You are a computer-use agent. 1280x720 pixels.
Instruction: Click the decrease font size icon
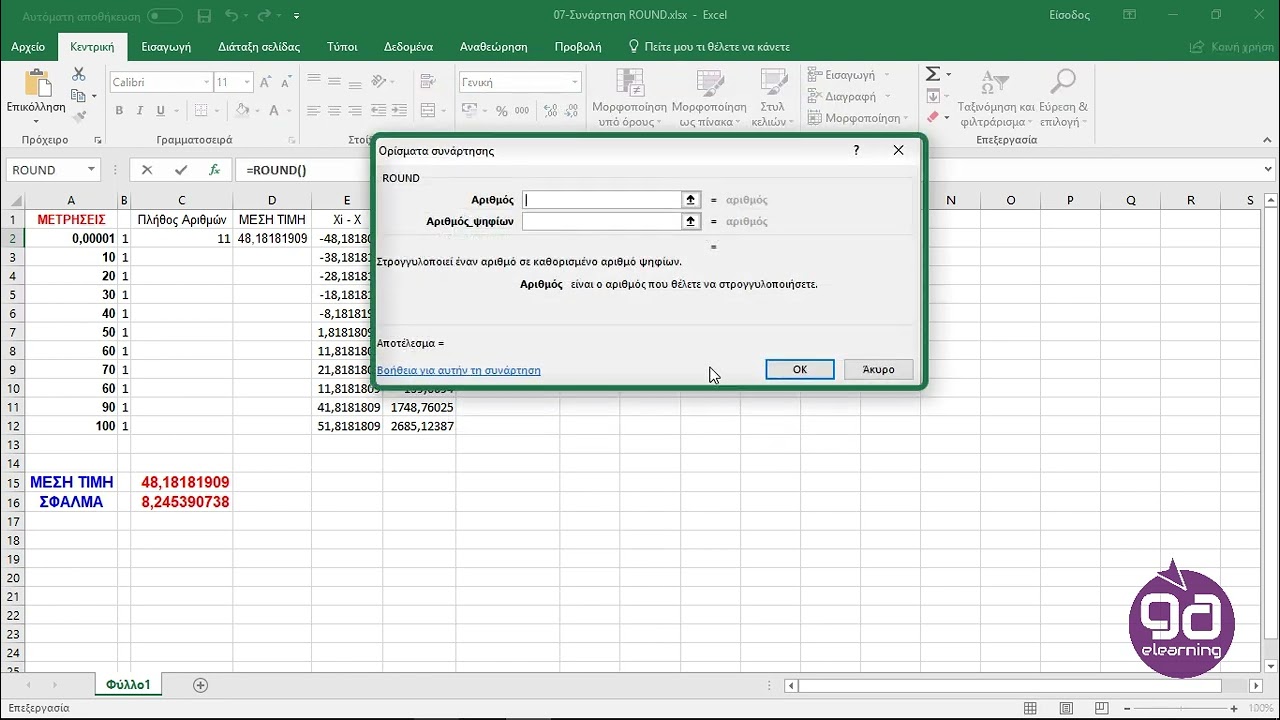pyautogui.click(x=288, y=82)
